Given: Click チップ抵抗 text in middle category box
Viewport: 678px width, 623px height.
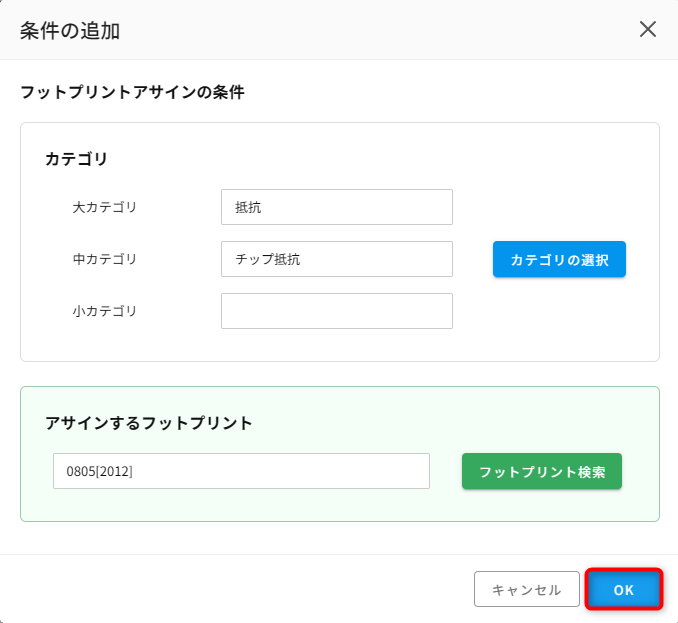Looking at the screenshot, I should pos(267,259).
